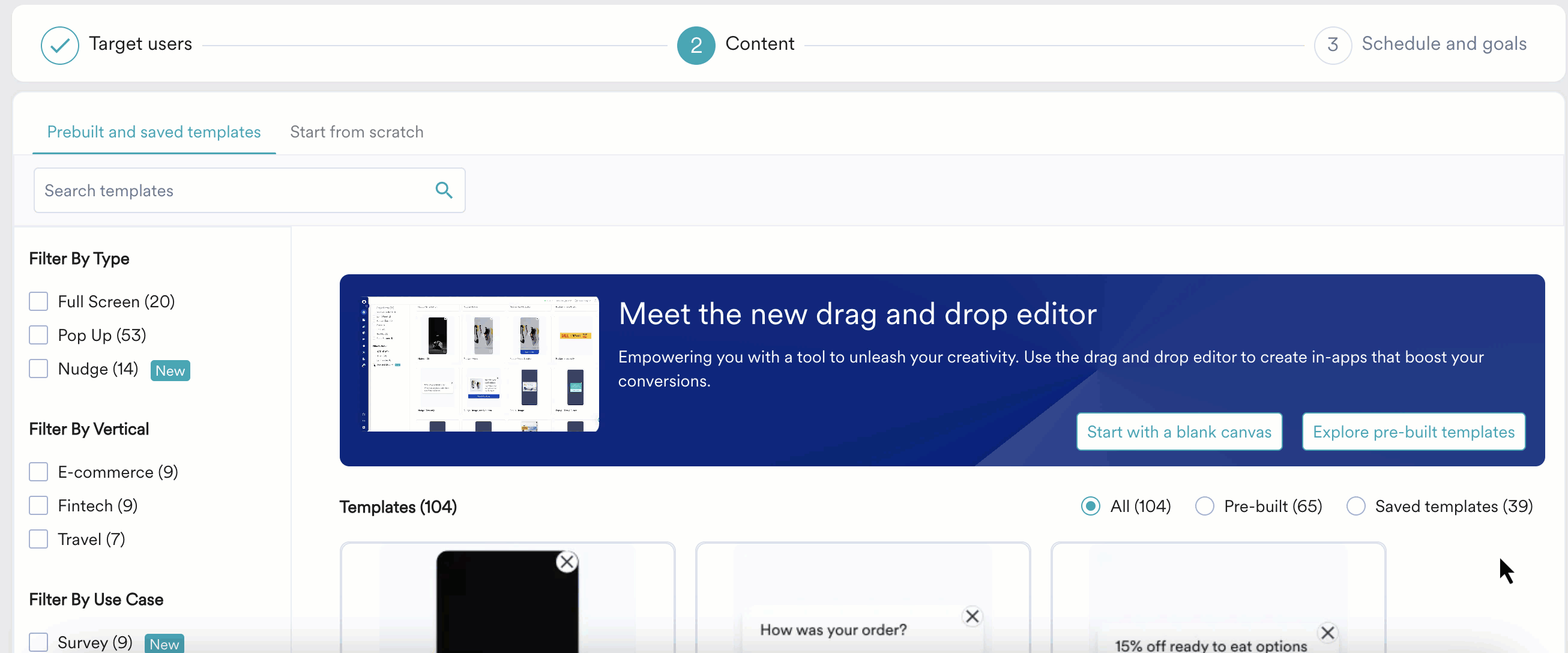The image size is (1568, 653).
Task: Open Prebuilt and saved templates tab
Action: click(154, 132)
